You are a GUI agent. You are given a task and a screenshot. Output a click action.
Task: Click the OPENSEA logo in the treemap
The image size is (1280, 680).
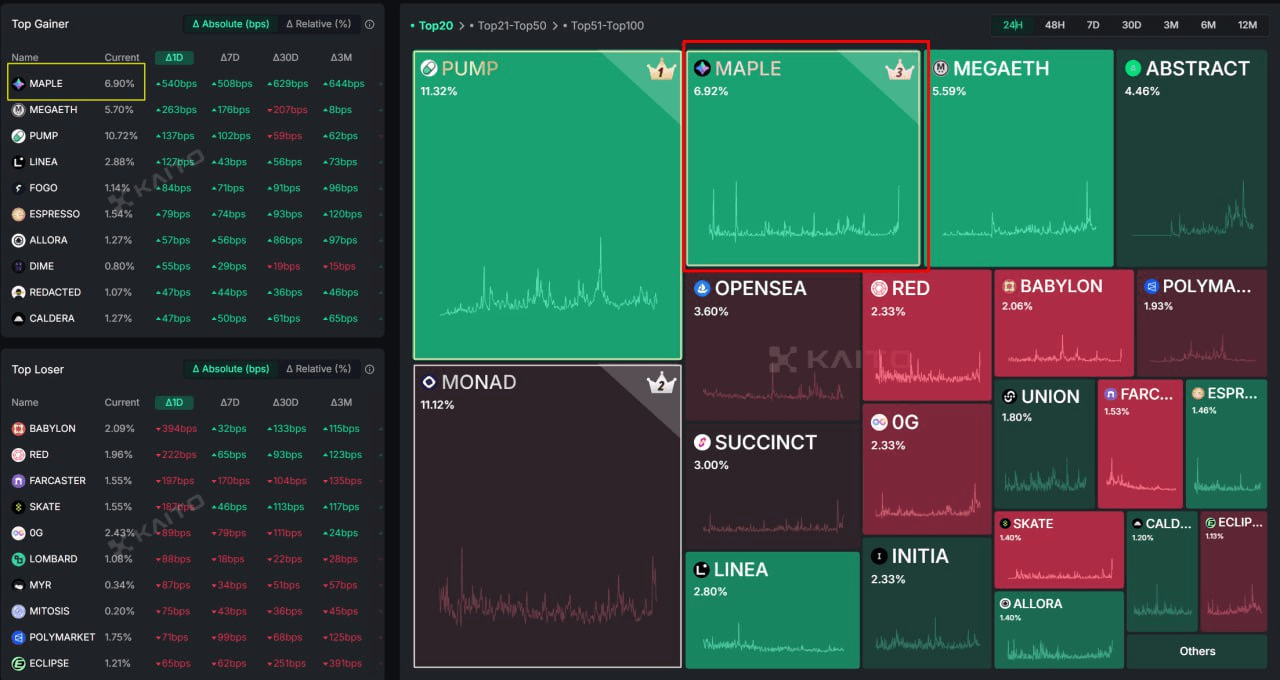point(702,288)
